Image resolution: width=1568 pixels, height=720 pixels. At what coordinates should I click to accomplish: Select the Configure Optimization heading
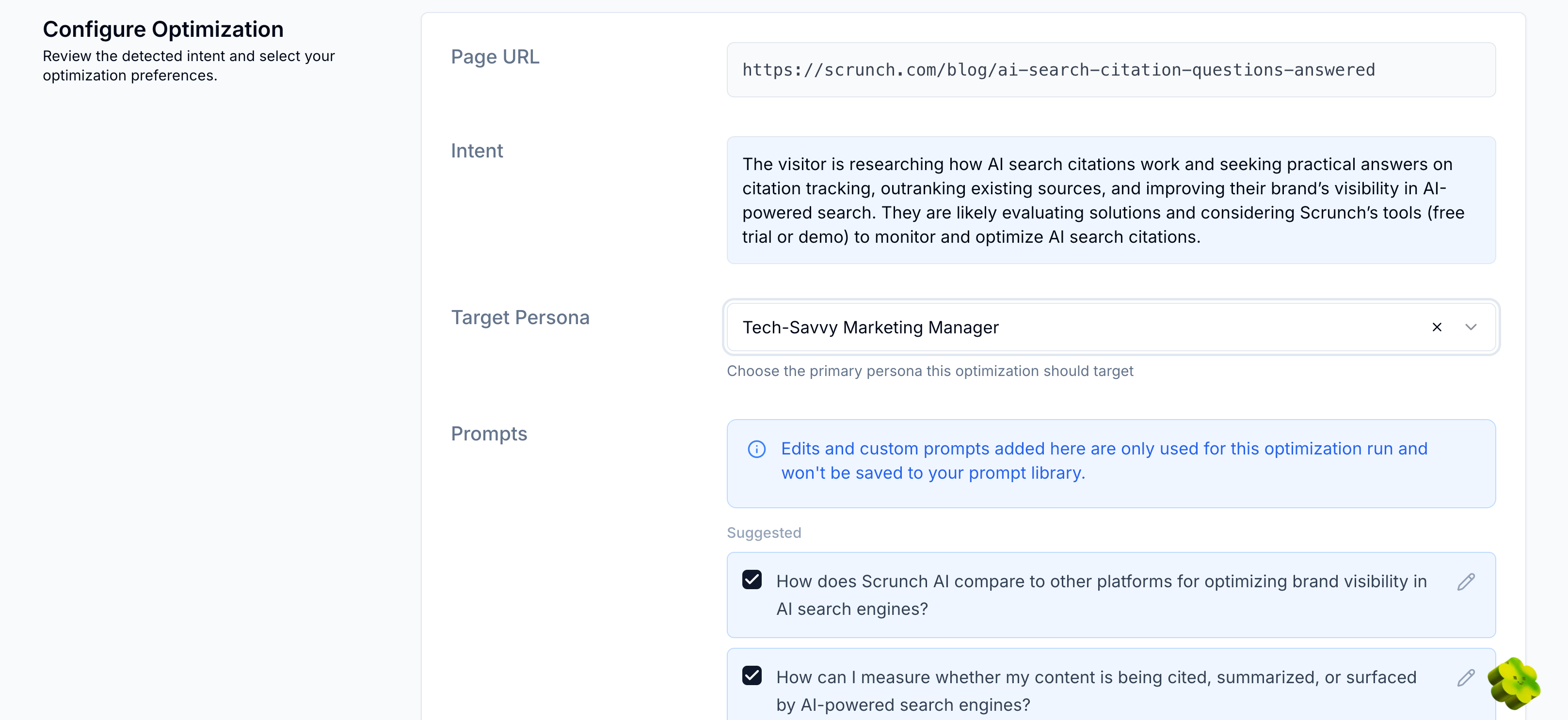pyautogui.click(x=163, y=29)
